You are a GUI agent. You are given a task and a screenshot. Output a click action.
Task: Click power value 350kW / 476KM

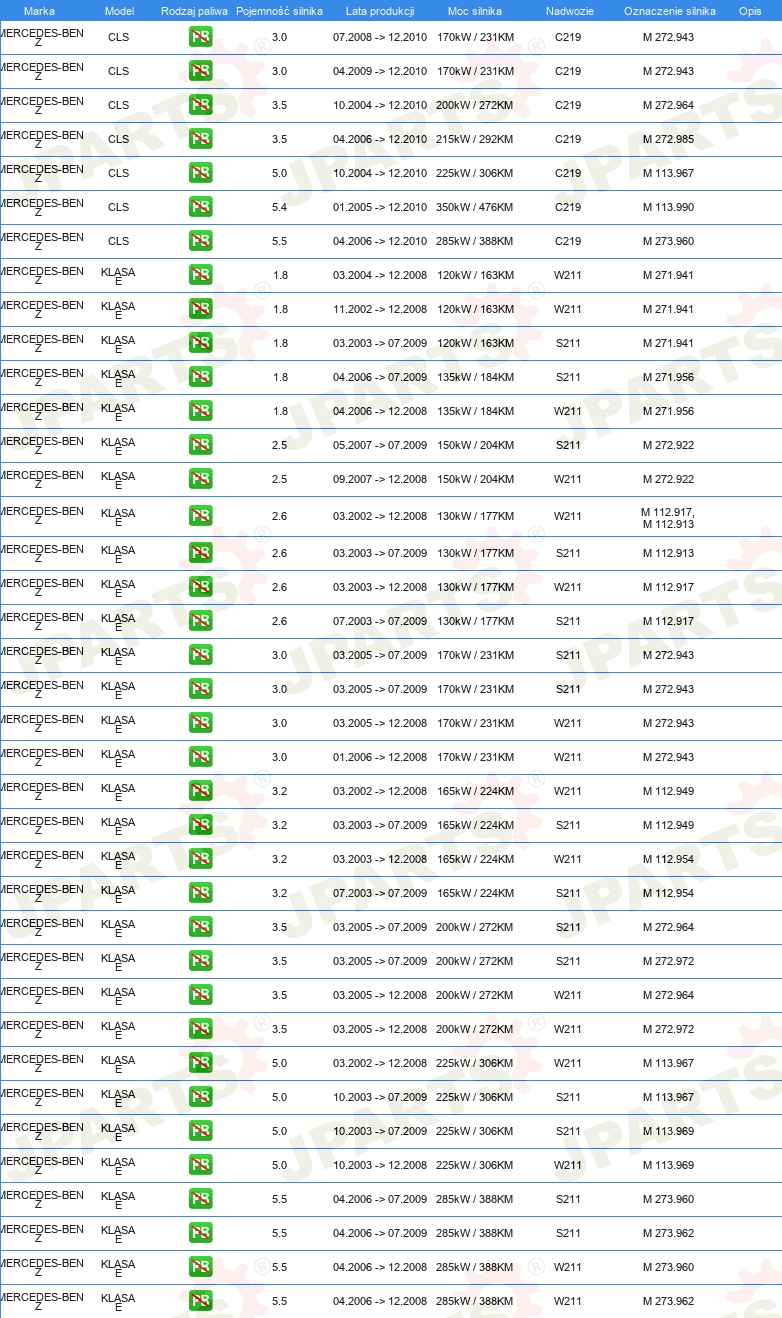point(475,207)
